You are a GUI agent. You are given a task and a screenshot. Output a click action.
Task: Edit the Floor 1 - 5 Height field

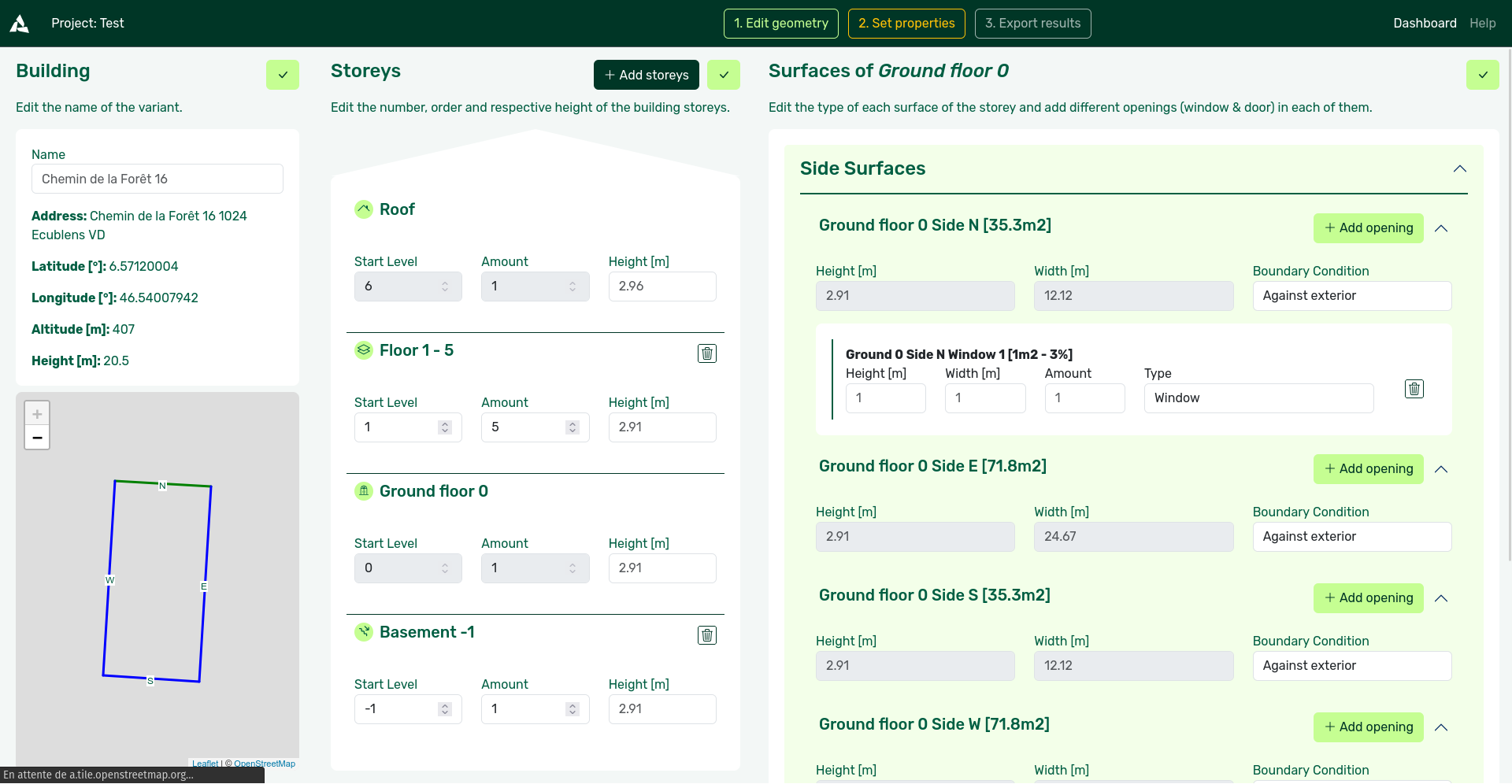point(662,427)
